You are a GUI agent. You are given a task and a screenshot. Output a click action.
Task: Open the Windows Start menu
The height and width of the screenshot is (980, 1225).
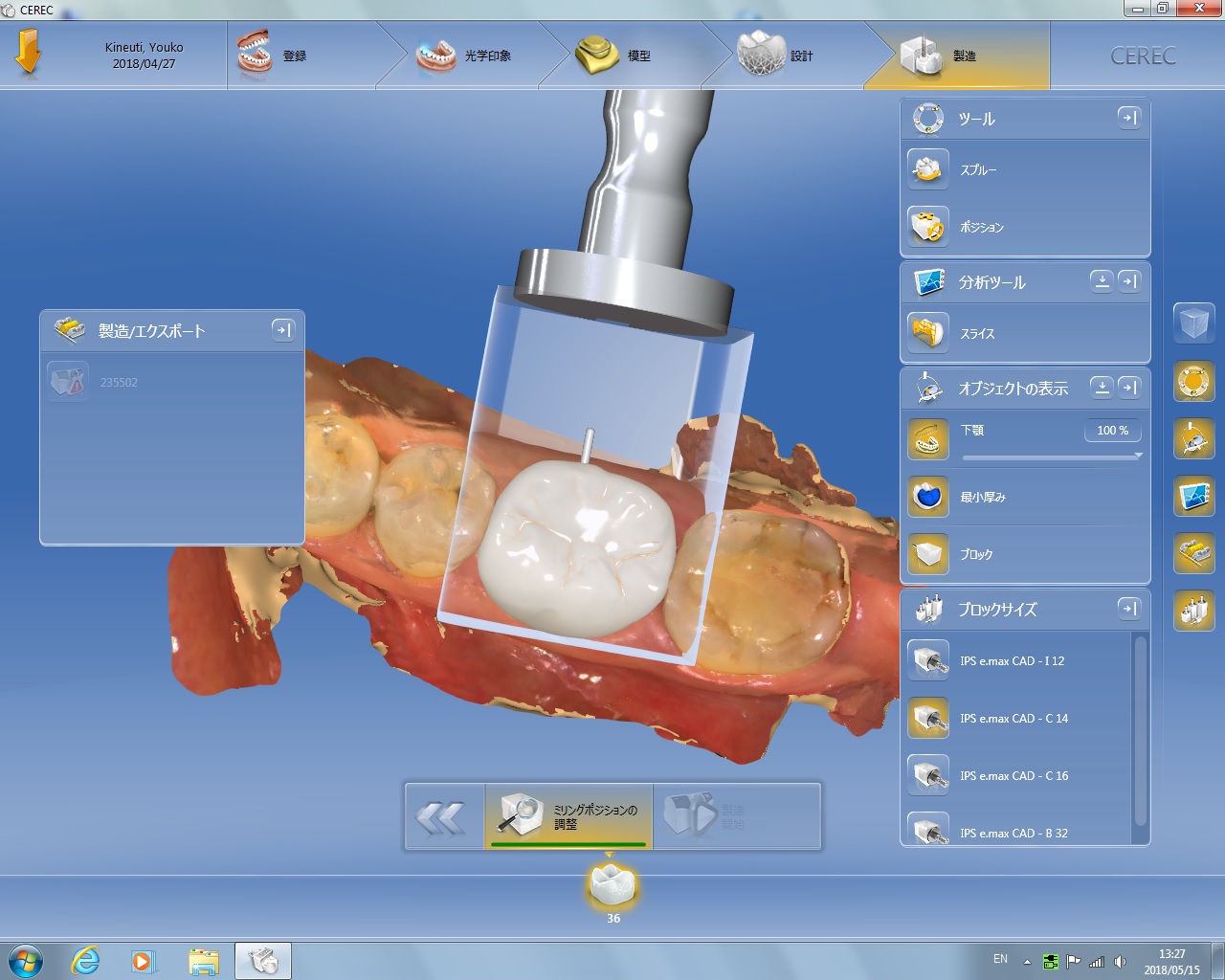(x=26, y=960)
